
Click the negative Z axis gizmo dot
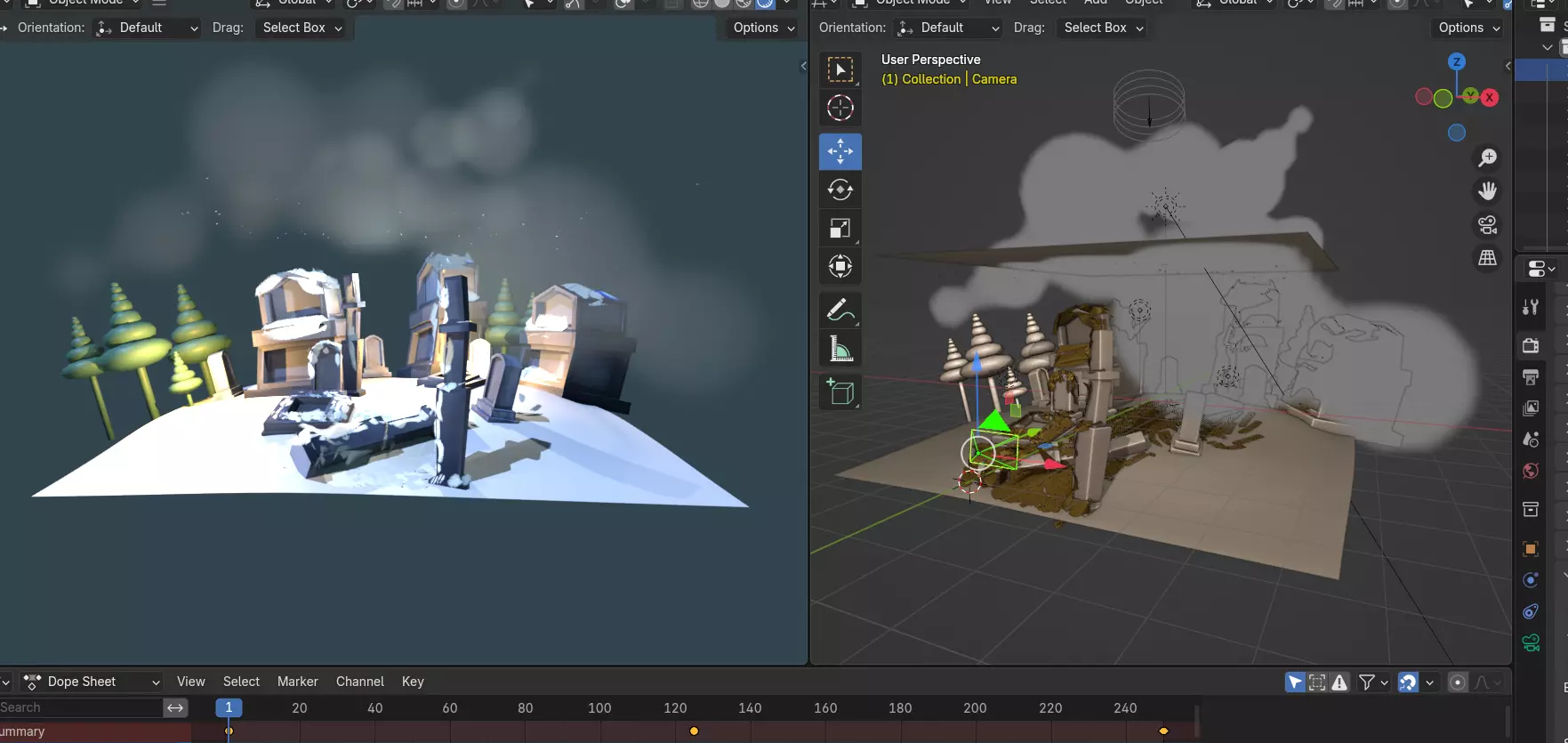coord(1457,133)
